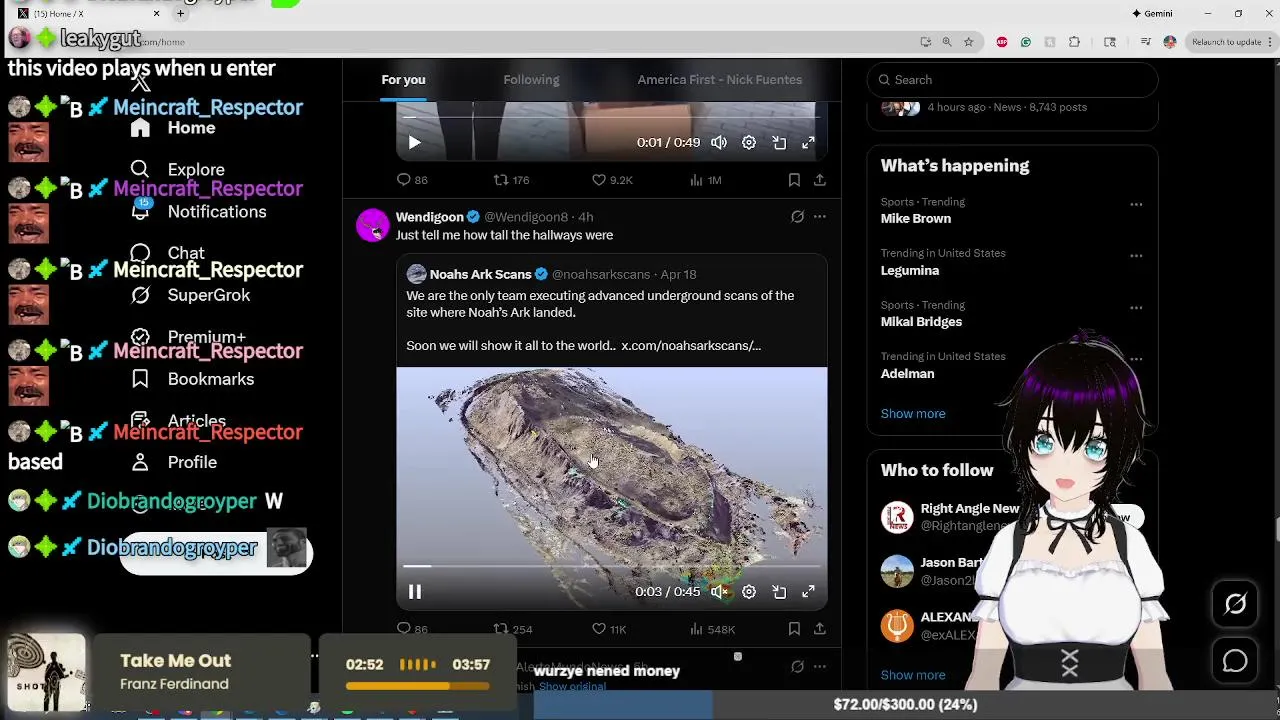Image resolution: width=1280 pixels, height=720 pixels.
Task: Open the Explore search icon in sidebar
Action: (140, 169)
